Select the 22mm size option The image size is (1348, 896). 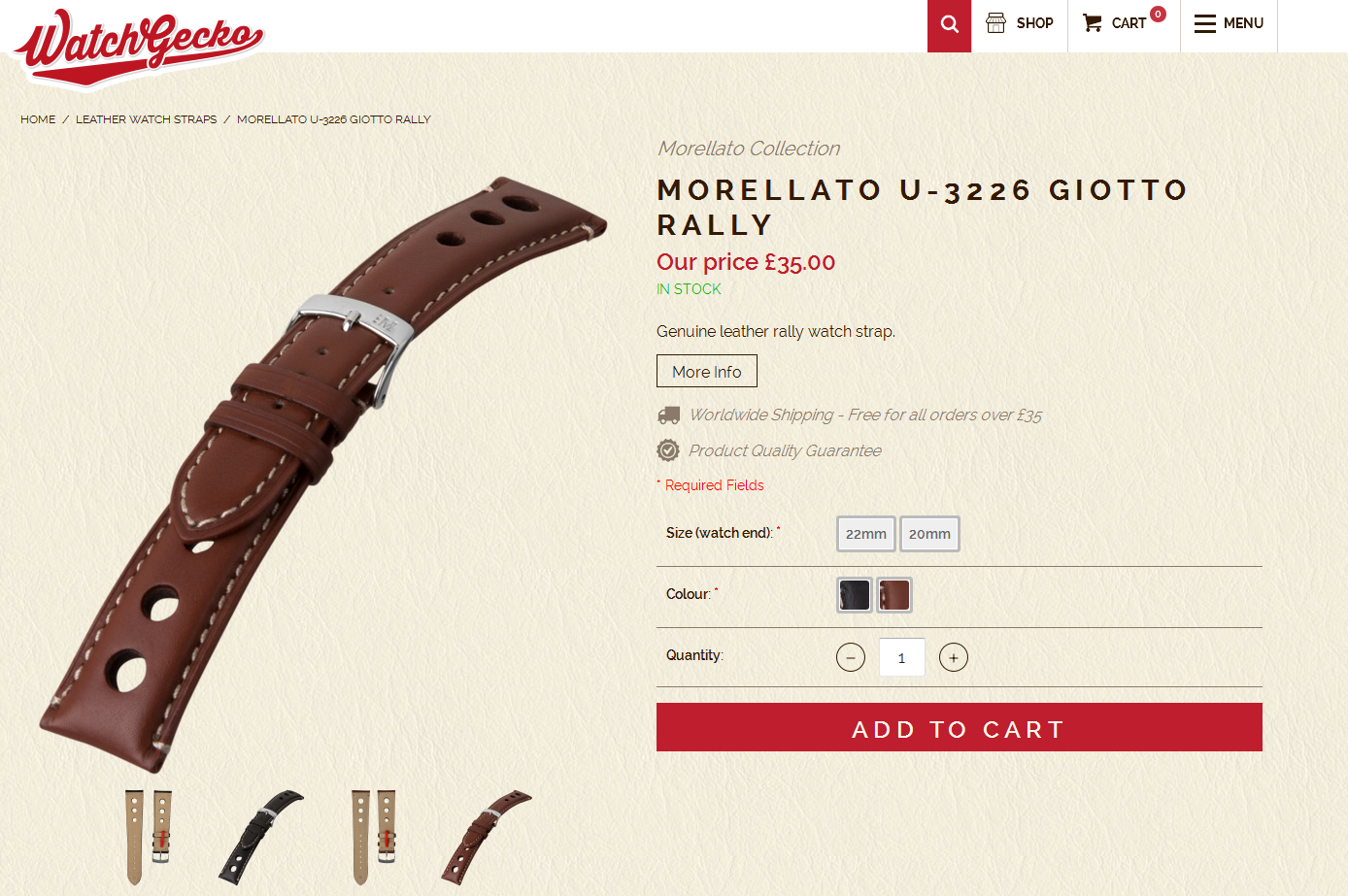[866, 534]
